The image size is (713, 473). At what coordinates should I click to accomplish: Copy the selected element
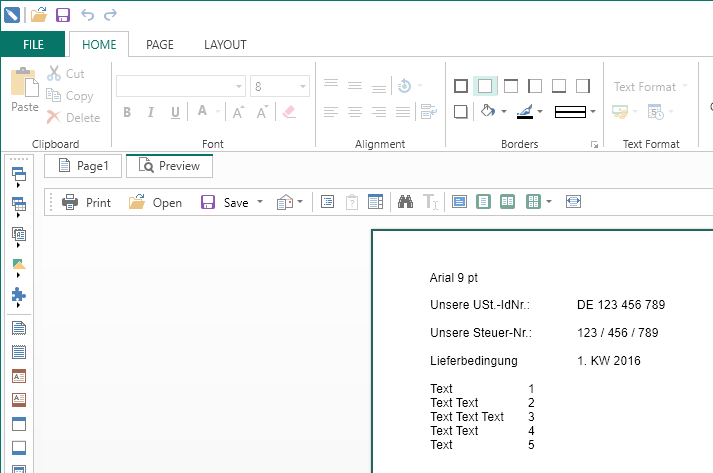pyautogui.click(x=70, y=96)
